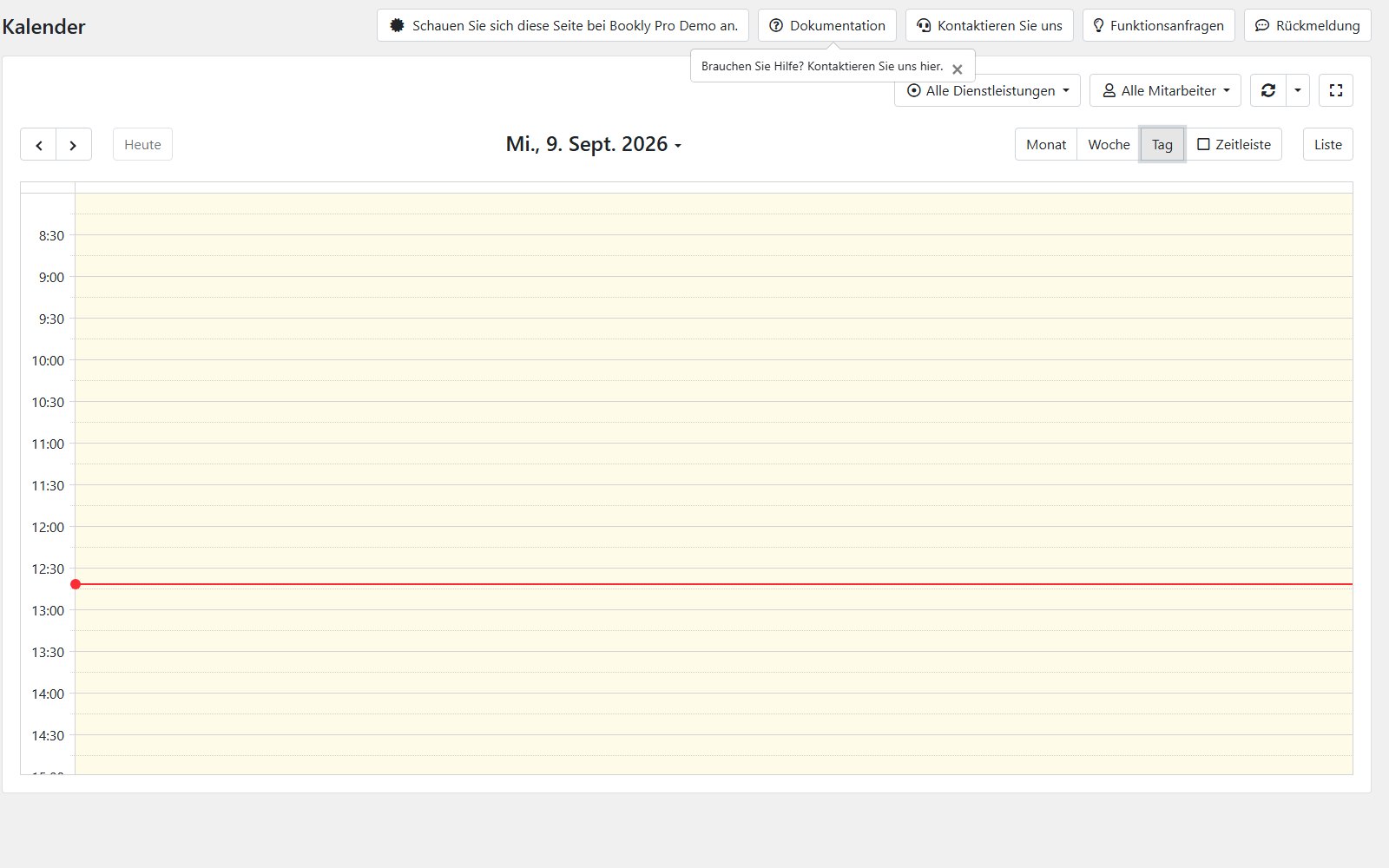Click Rückmeldung button
1389x868 pixels.
1307,25
